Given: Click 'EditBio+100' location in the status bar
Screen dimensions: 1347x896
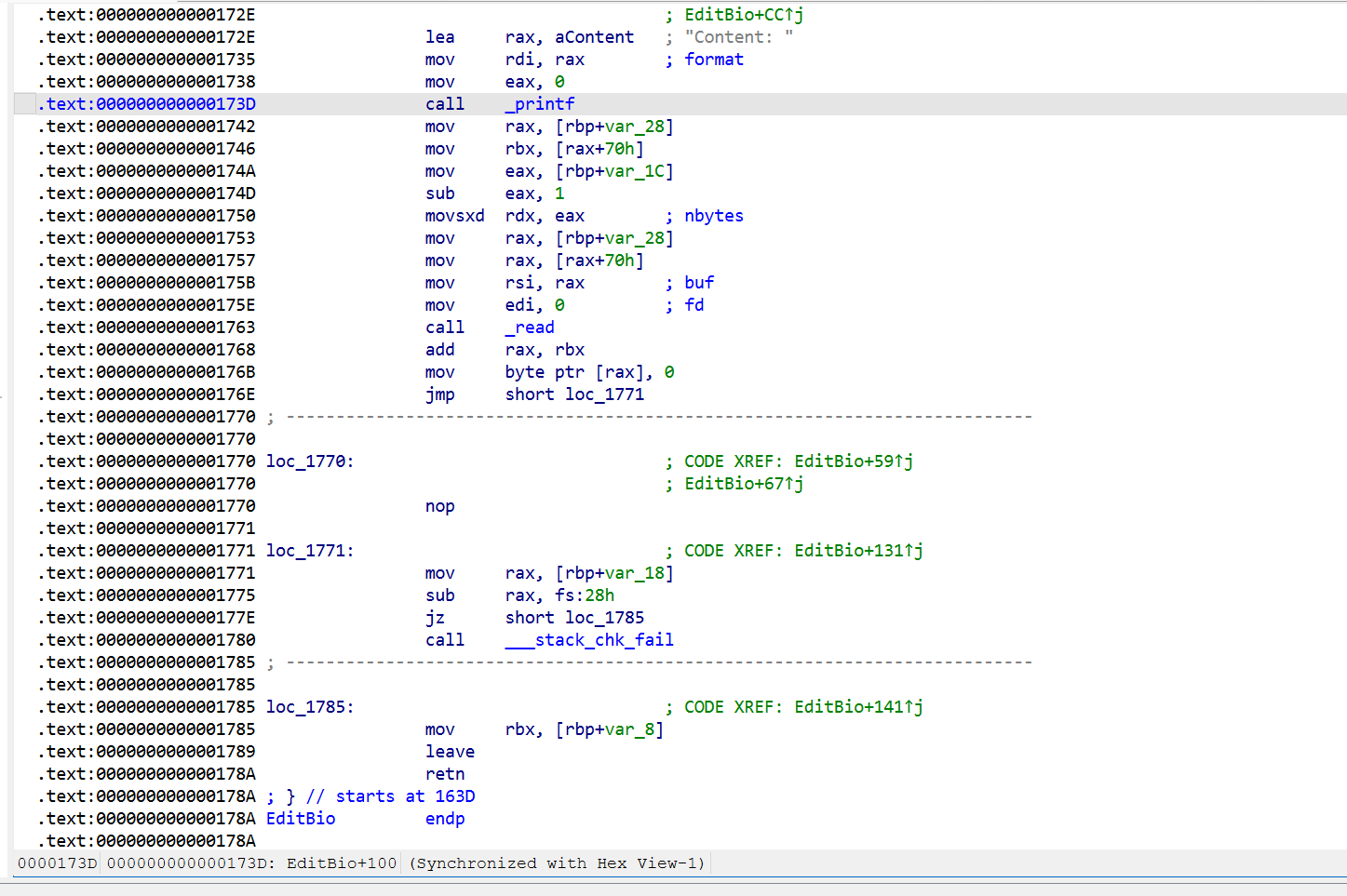Looking at the screenshot, I should pyautogui.click(x=342, y=863).
